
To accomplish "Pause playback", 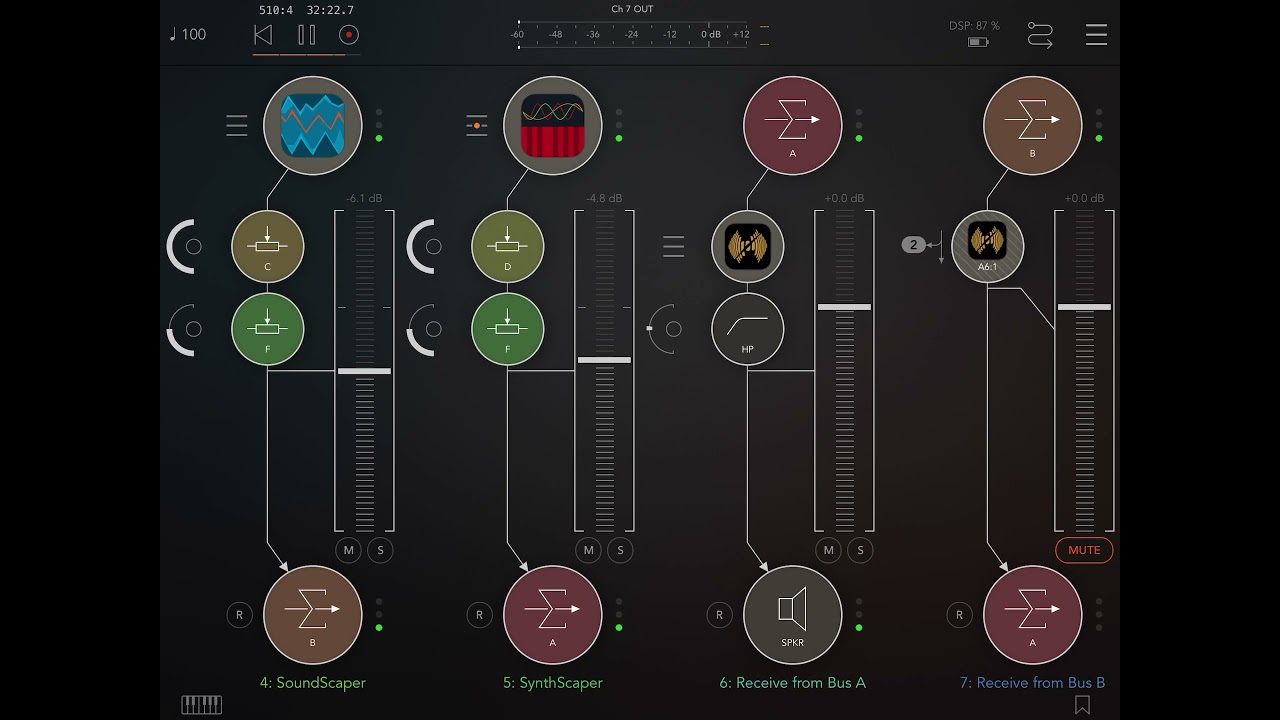I will tap(306, 35).
